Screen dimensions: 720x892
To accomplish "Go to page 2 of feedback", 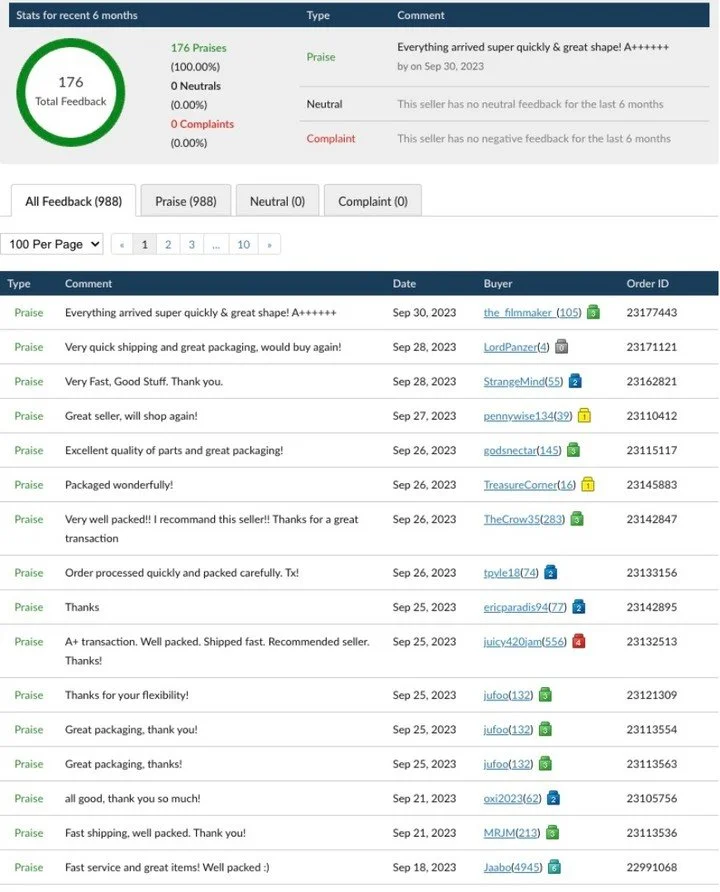I will pos(168,245).
